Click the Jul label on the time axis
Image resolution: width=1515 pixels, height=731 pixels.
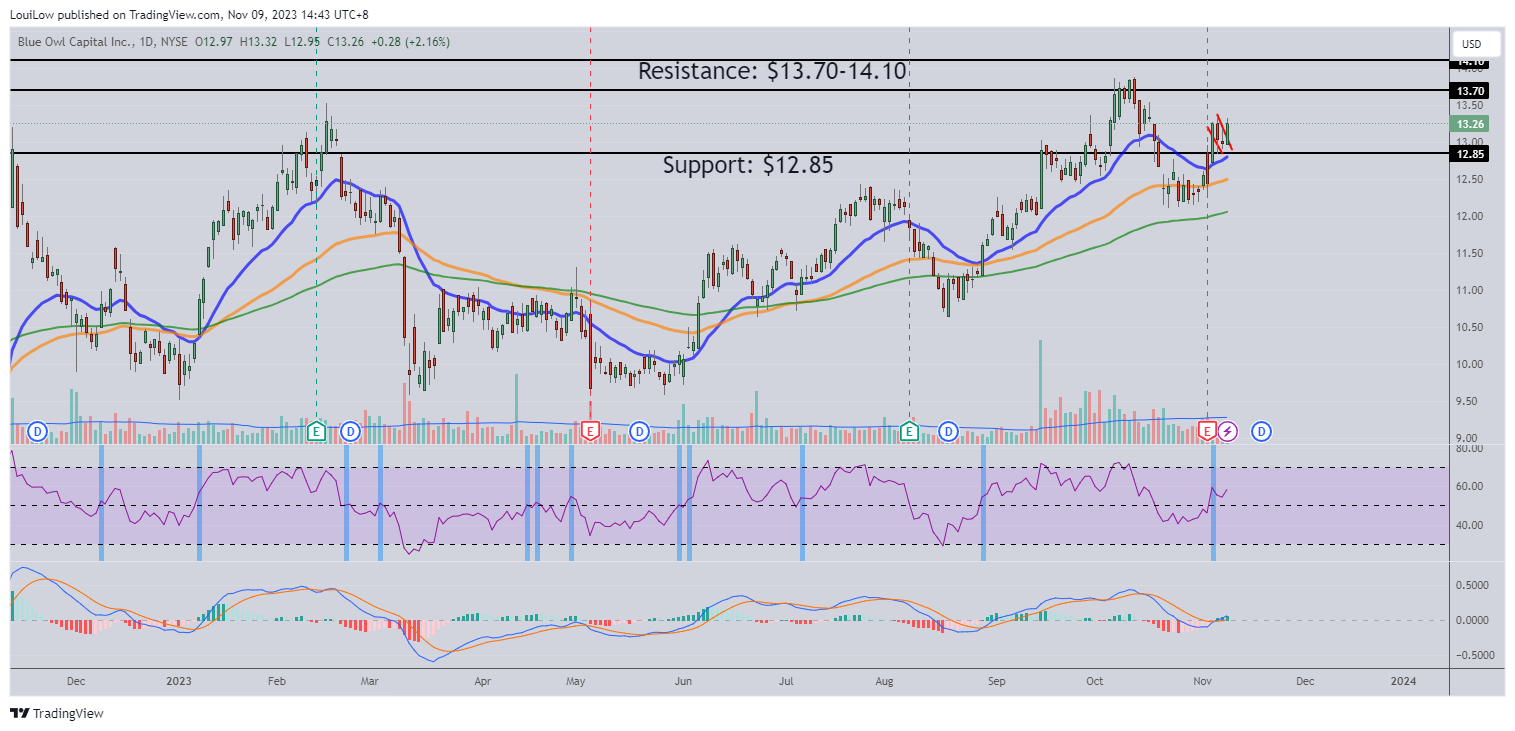point(787,681)
